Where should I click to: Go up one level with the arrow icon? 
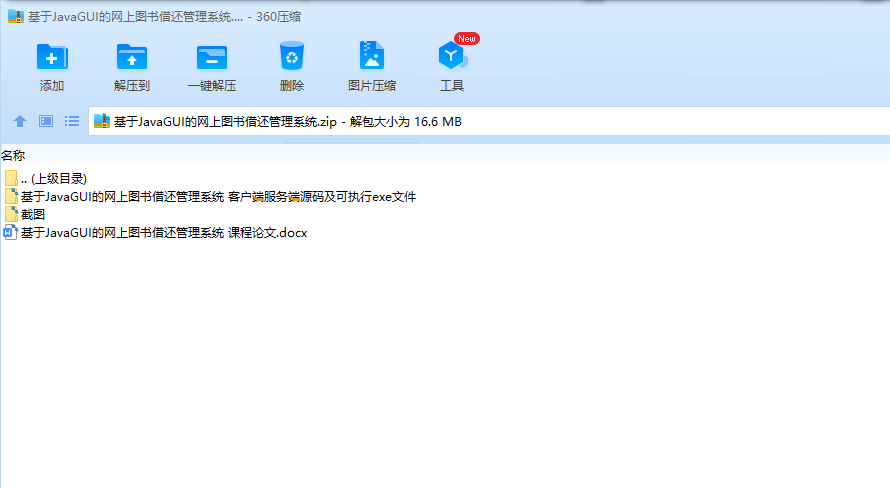(x=20, y=121)
